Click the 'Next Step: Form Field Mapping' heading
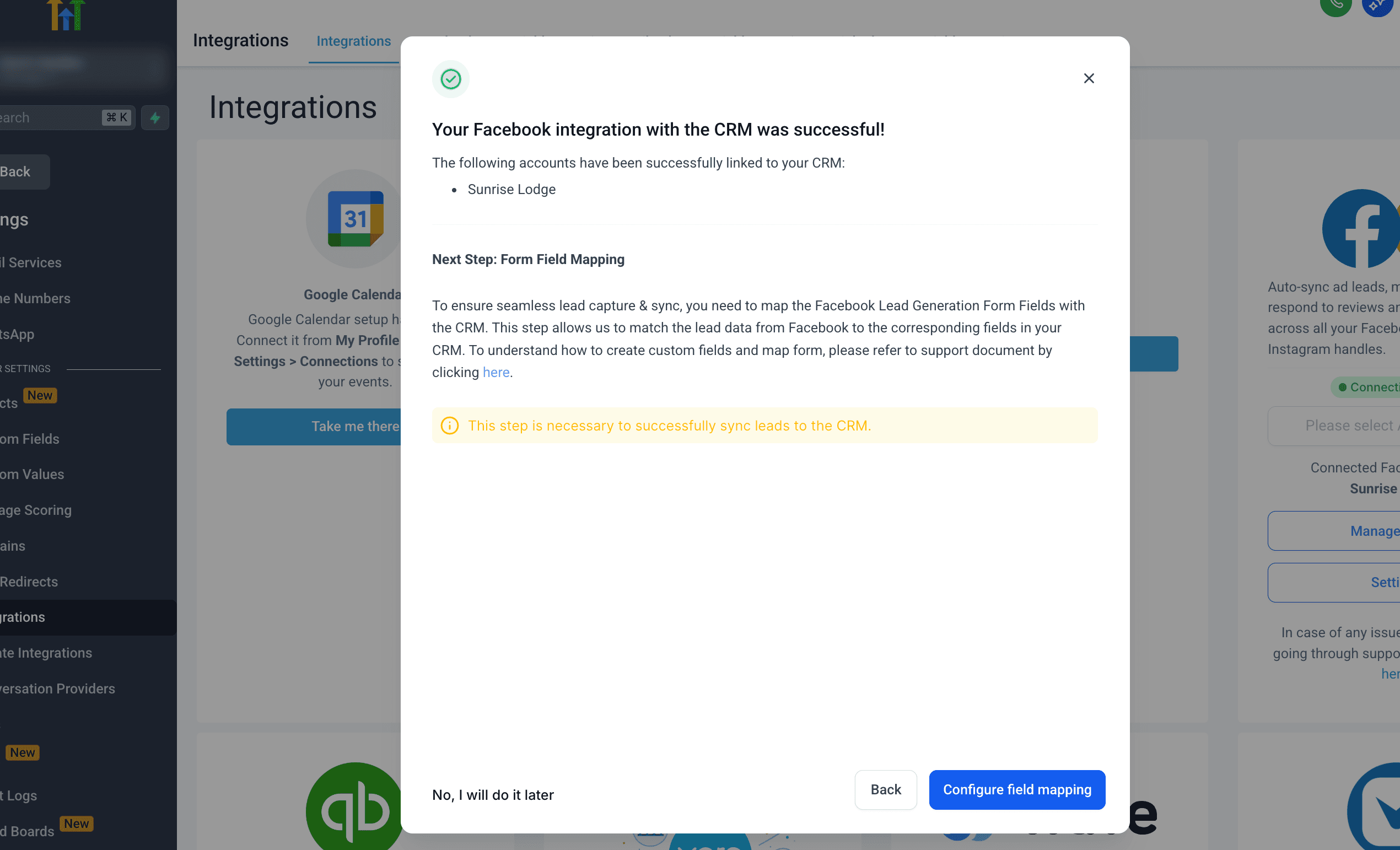This screenshot has width=1400, height=850. click(528, 259)
